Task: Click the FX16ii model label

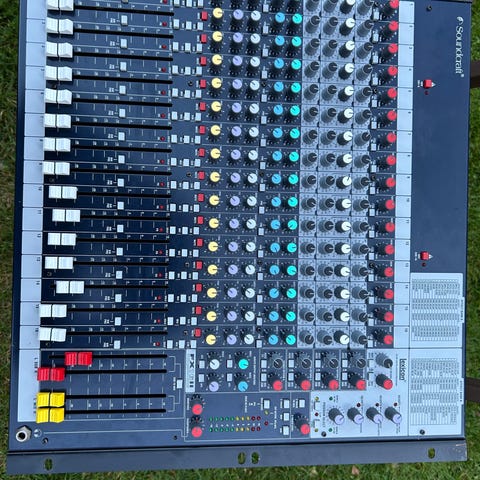Action: click(x=190, y=370)
